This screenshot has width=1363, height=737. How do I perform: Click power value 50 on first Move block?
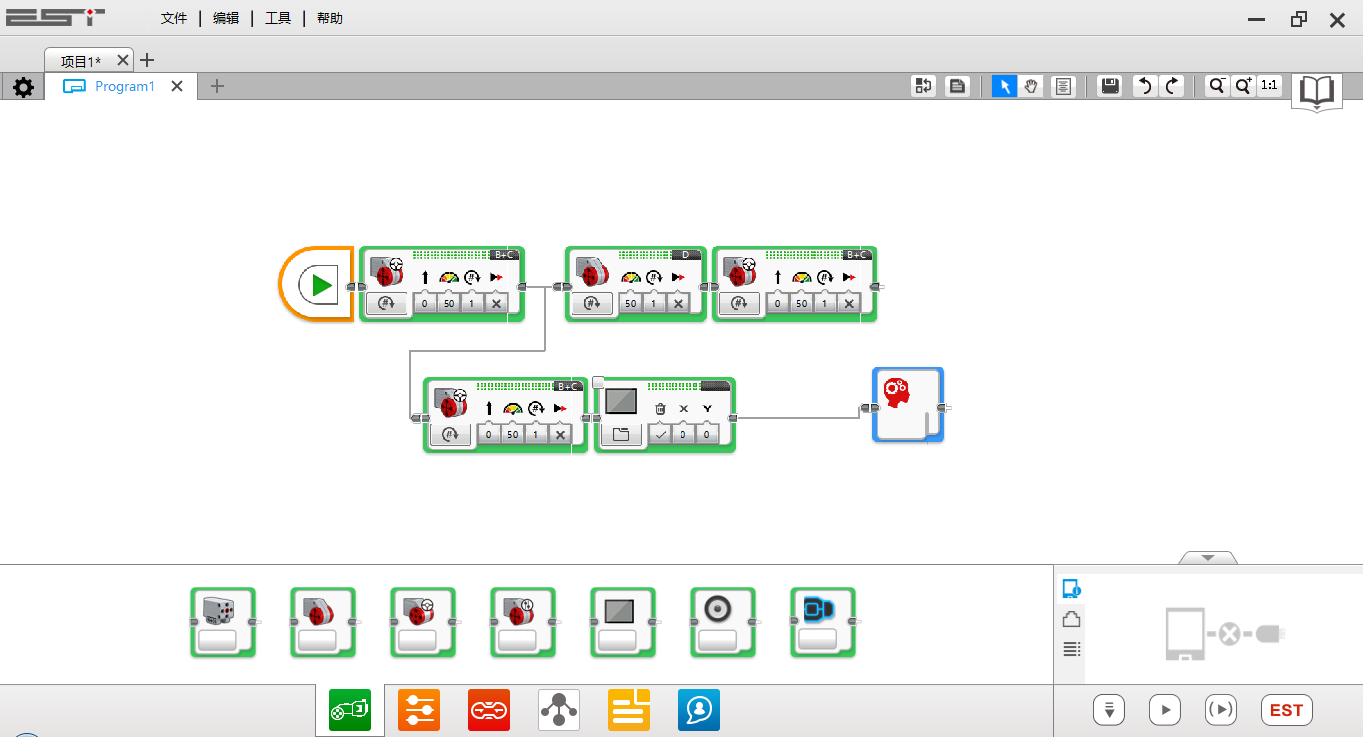click(448, 303)
